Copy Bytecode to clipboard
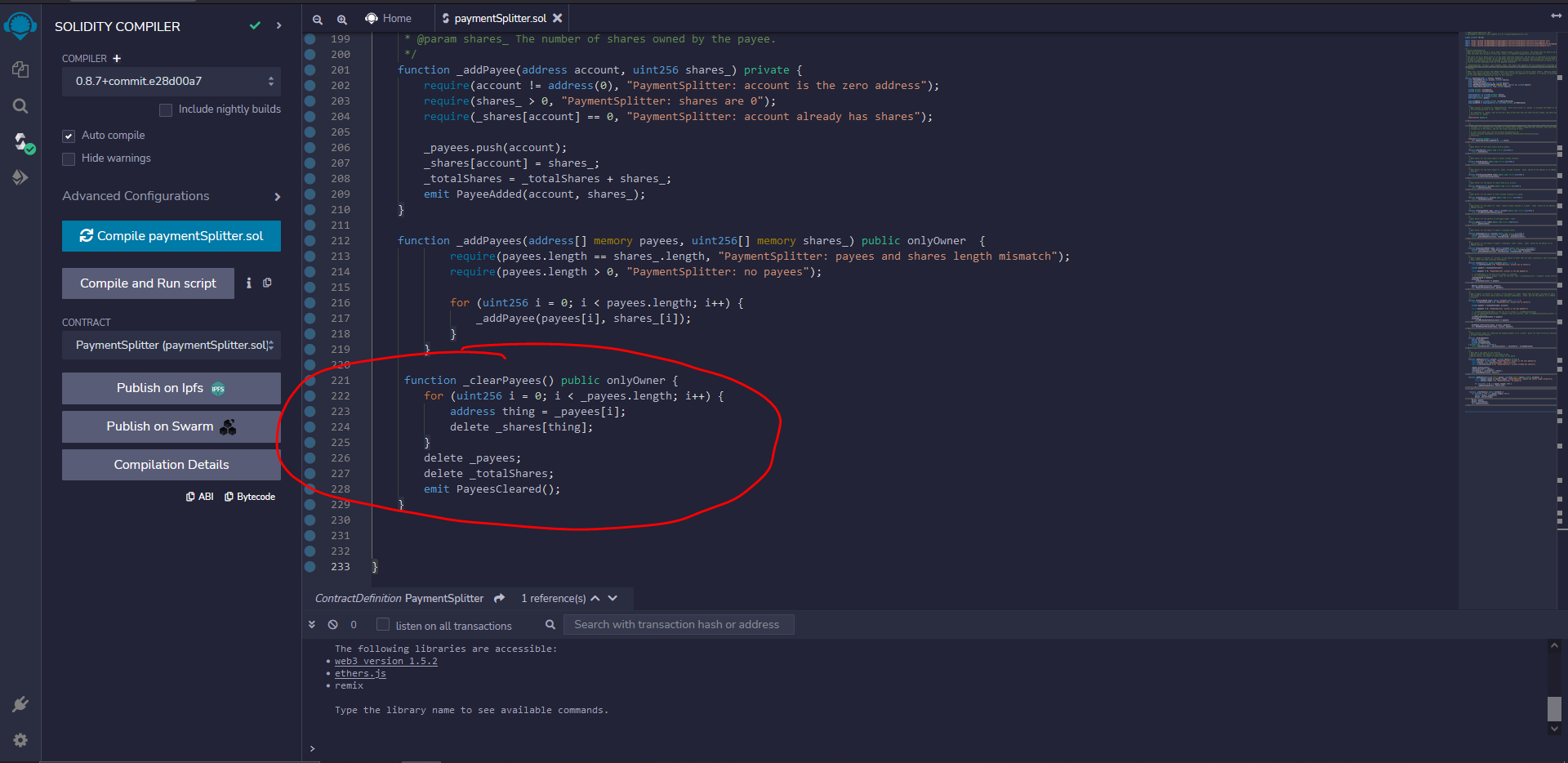 [x=250, y=497]
